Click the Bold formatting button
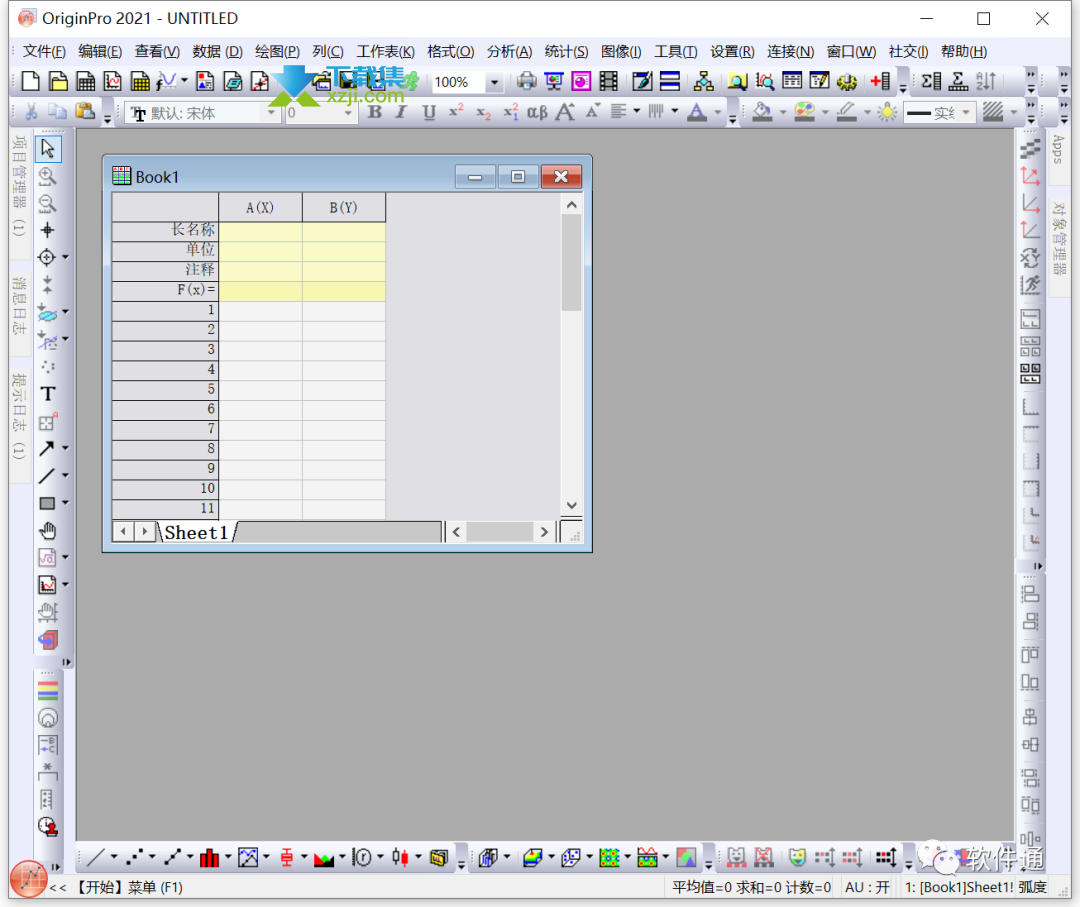 (x=375, y=112)
